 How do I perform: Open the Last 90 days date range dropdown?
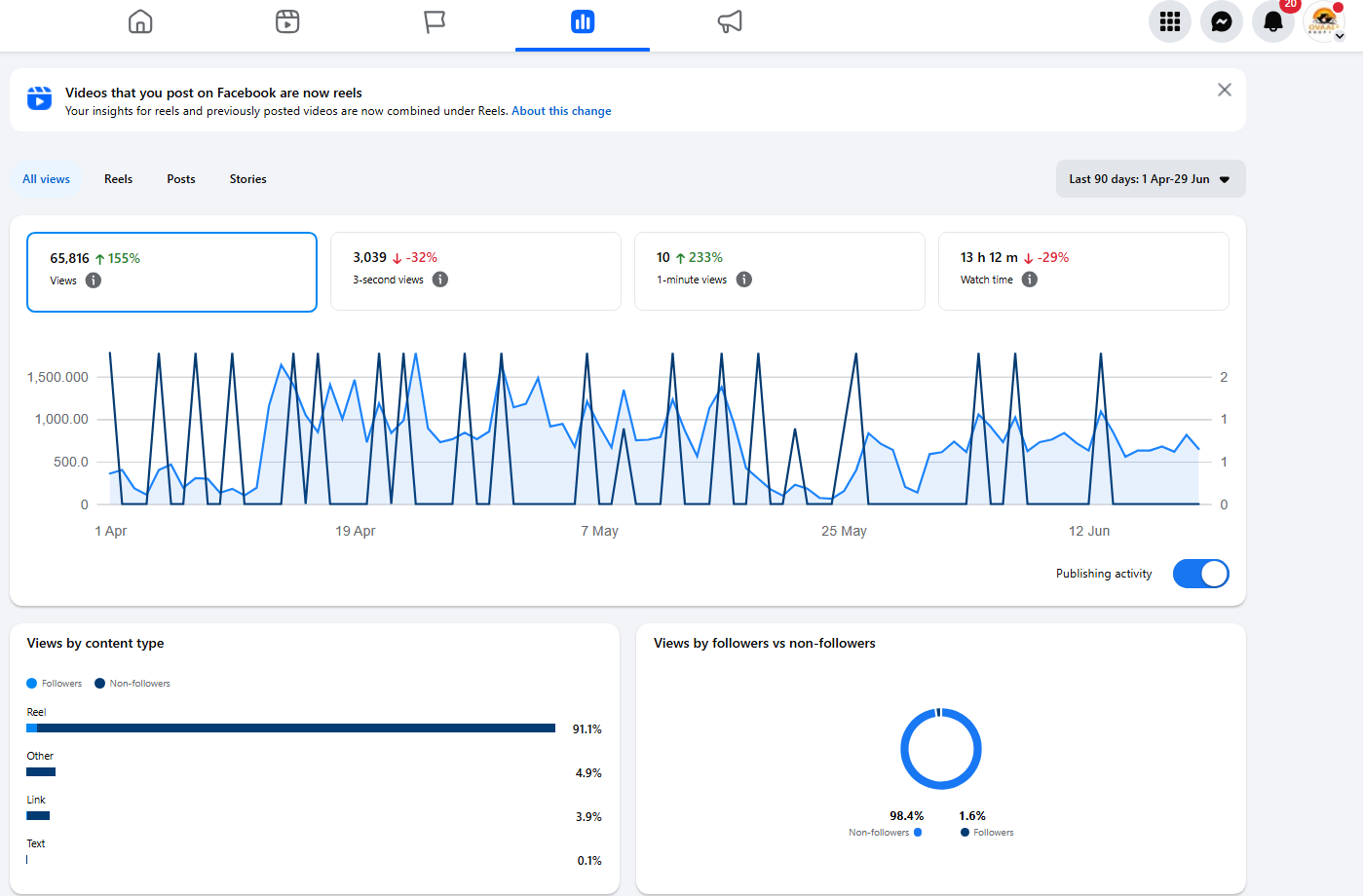coord(1151,179)
